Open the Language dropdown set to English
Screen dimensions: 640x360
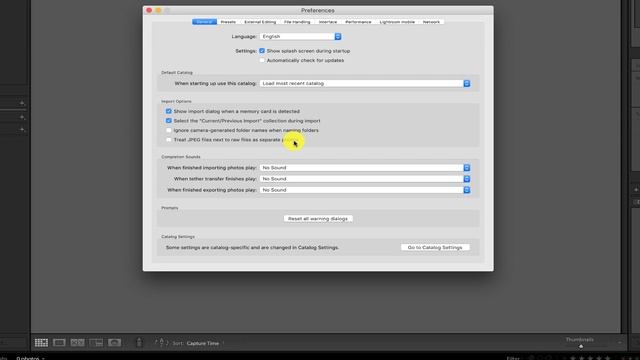click(300, 37)
